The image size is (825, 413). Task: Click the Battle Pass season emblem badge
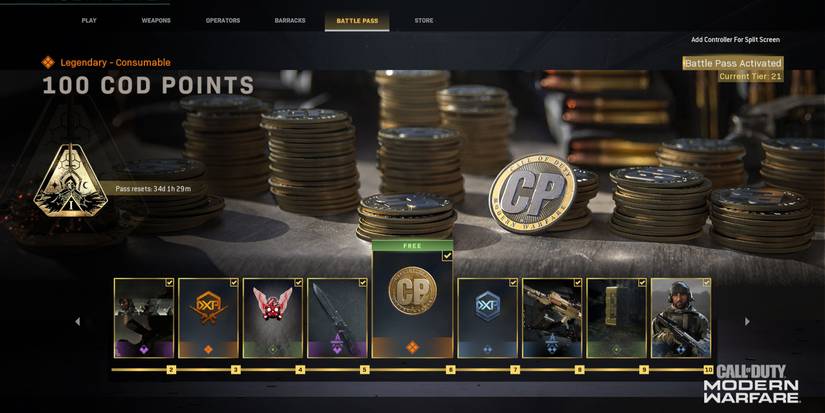point(71,180)
